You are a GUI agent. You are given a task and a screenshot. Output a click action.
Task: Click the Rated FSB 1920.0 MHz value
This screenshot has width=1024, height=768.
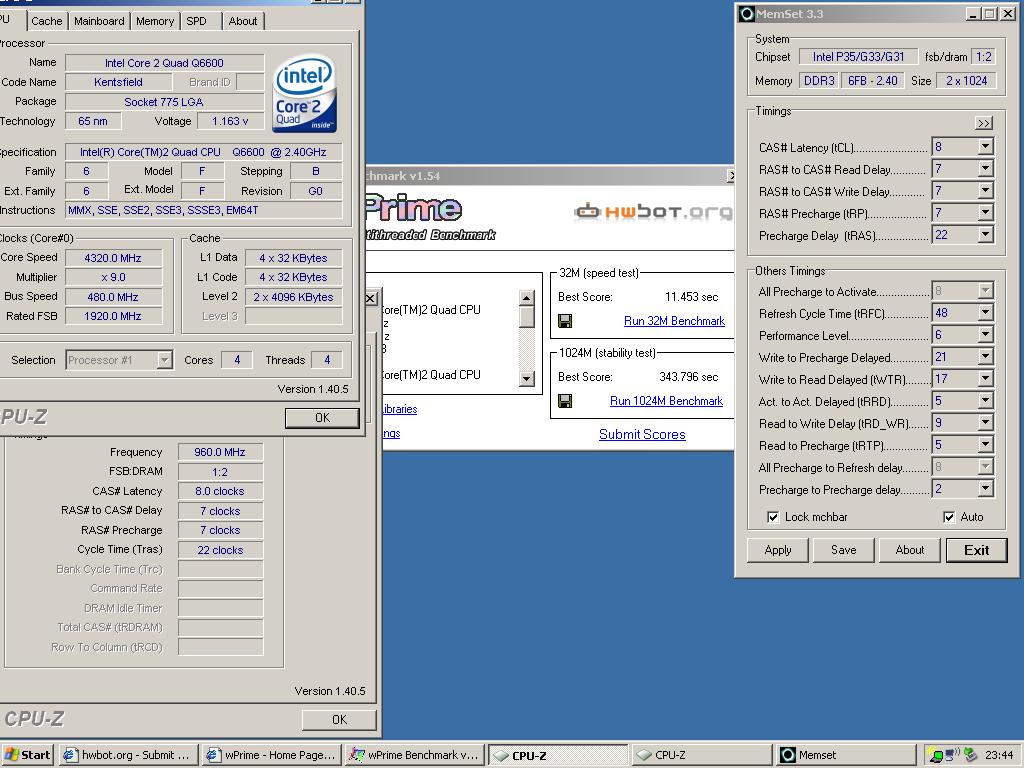point(113,316)
